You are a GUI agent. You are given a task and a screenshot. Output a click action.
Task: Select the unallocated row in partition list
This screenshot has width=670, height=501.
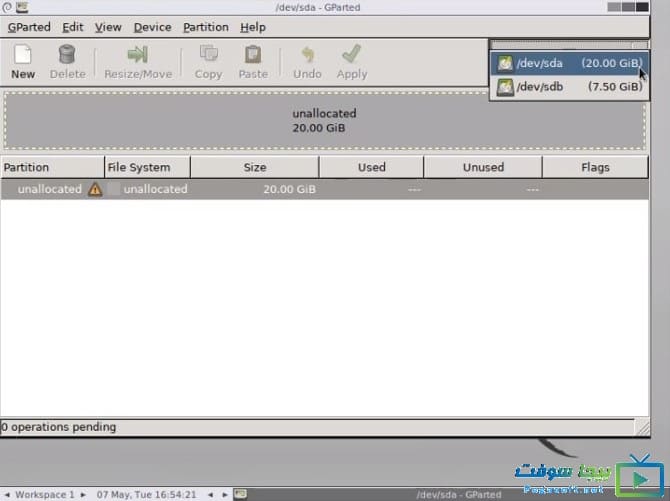click(324, 189)
